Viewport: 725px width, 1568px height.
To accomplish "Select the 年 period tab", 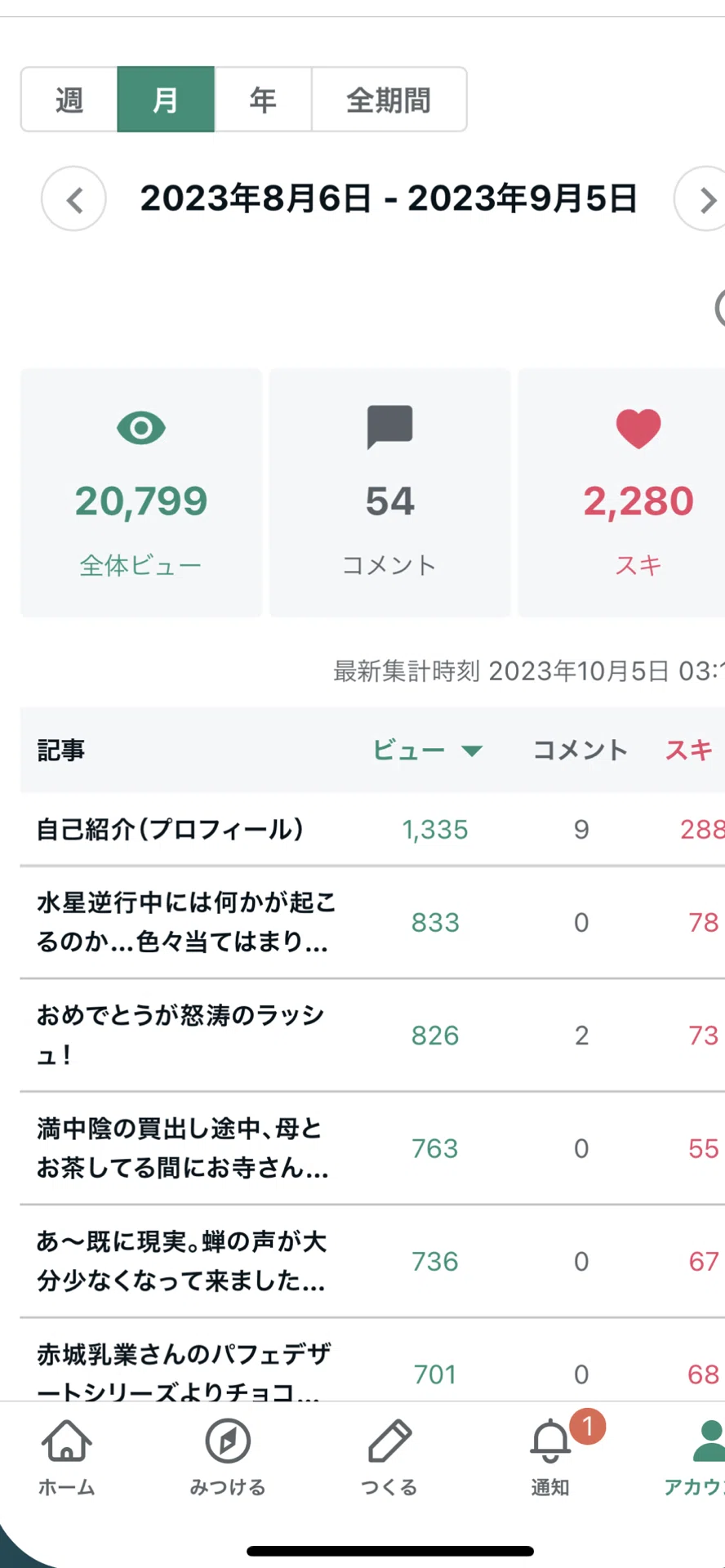I will (263, 100).
